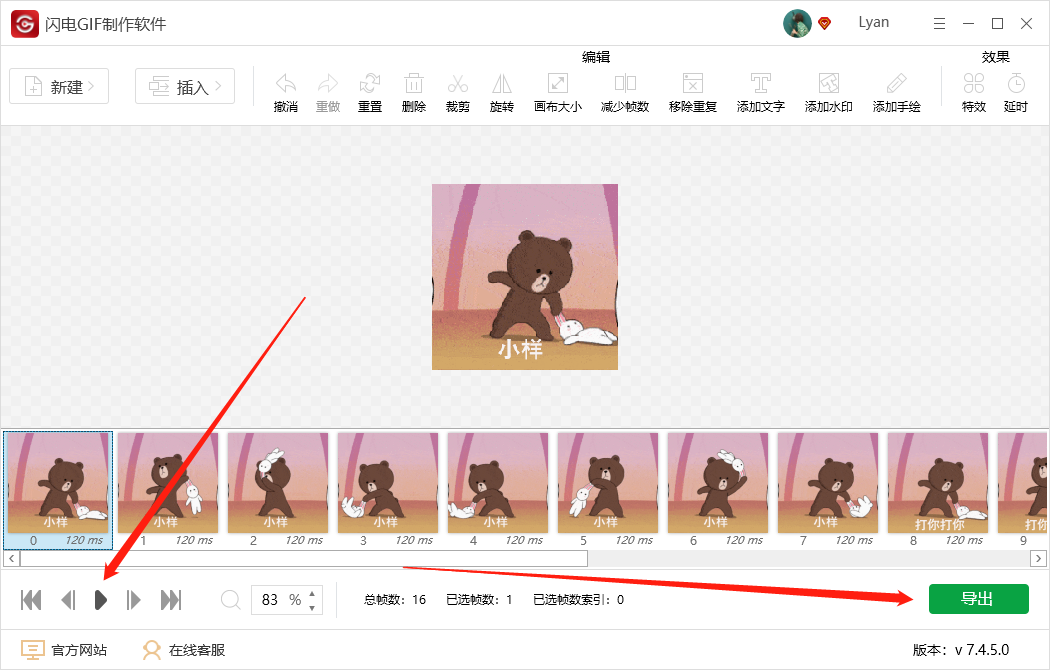Click 减少帧数 reduce frames icon
Viewport: 1050px width, 670px height.
pos(625,84)
